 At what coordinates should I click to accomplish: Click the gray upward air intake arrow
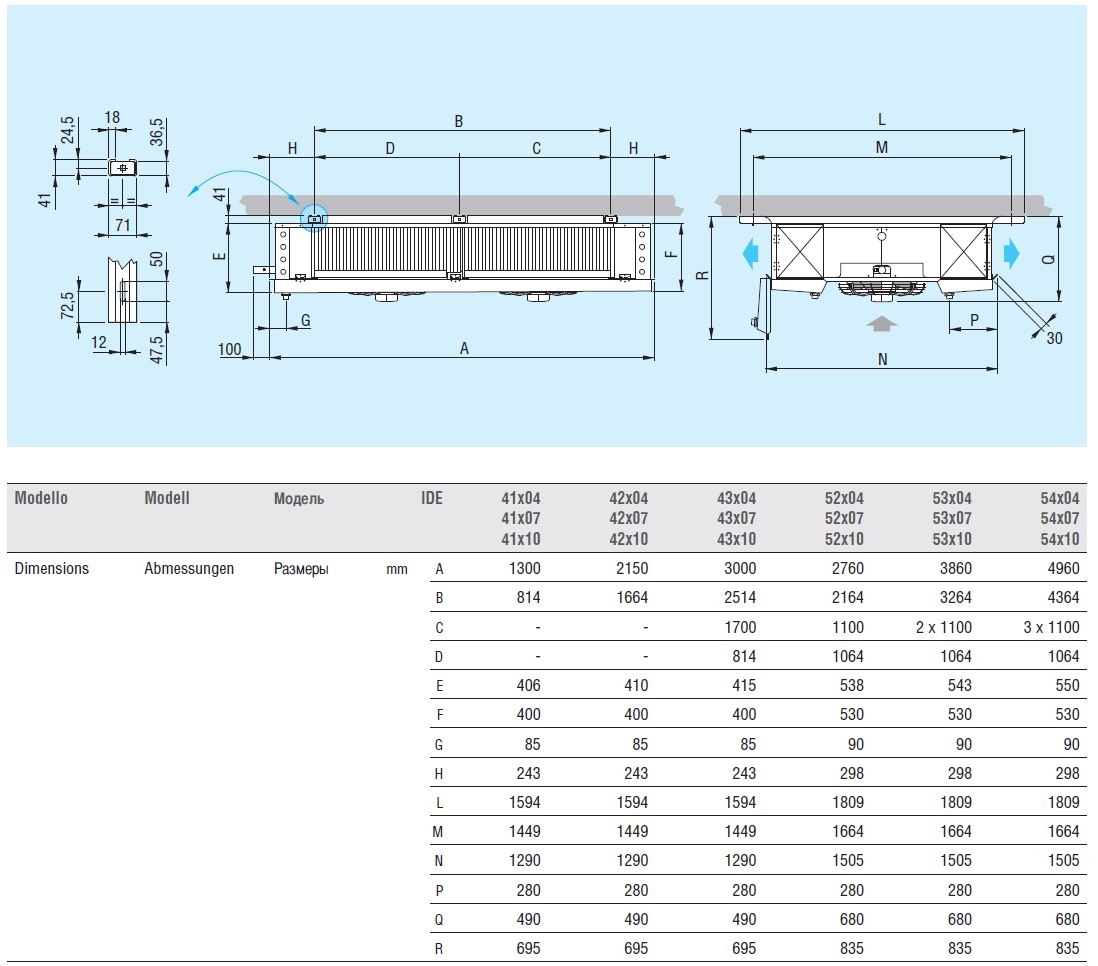pyautogui.click(x=879, y=322)
